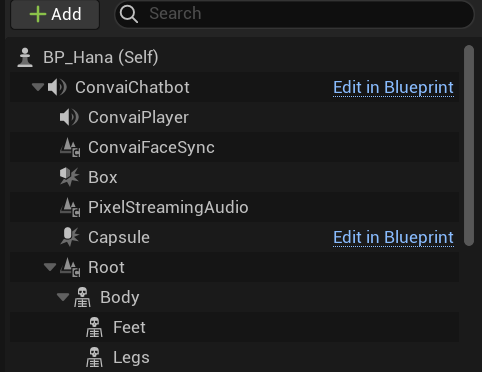Collapse the Body component arrow

(63, 297)
